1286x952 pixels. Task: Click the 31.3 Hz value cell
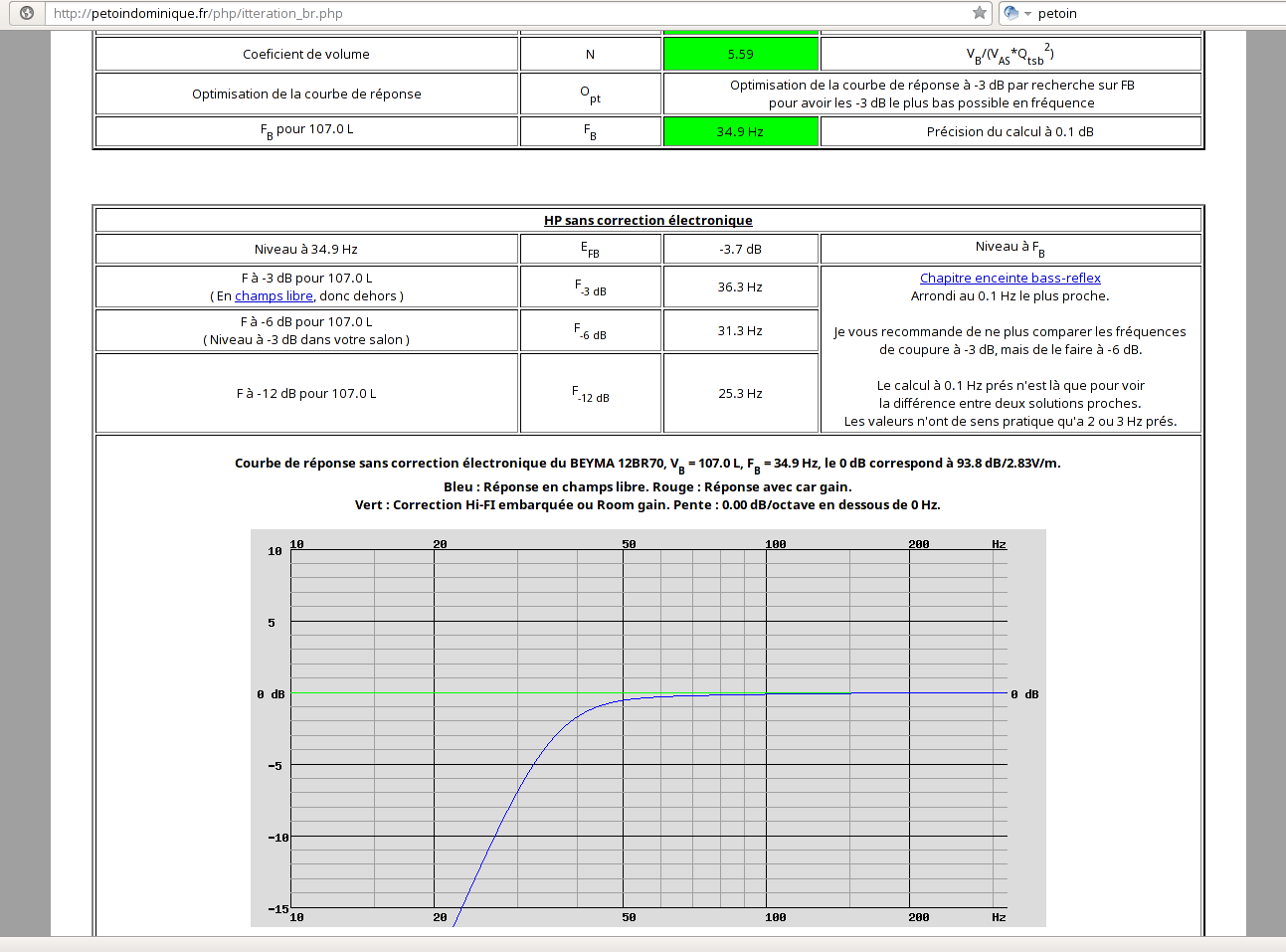pyautogui.click(x=740, y=331)
